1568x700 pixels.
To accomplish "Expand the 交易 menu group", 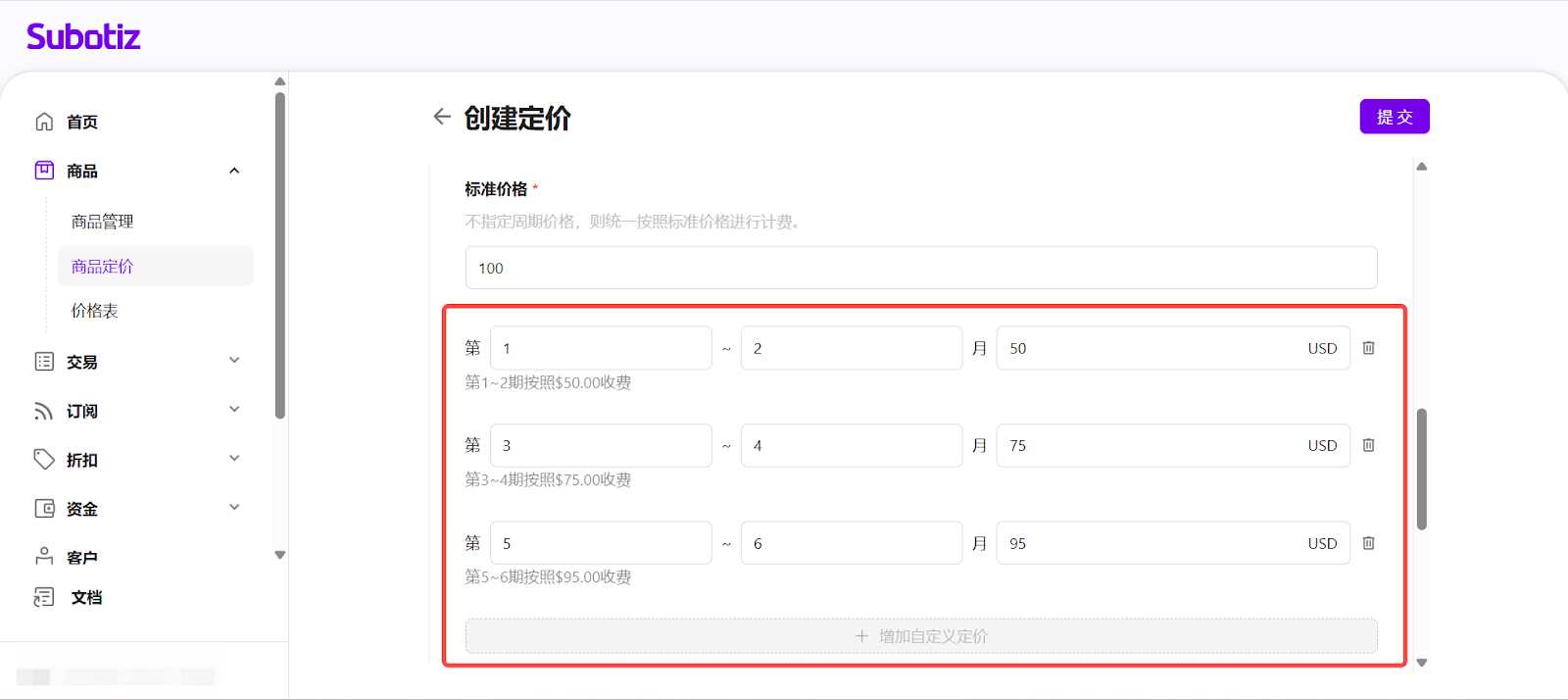I will coord(234,361).
